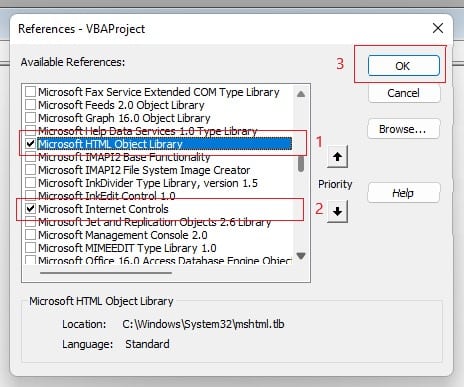The image size is (464, 387).
Task: Click the OK button
Action: tap(404, 66)
